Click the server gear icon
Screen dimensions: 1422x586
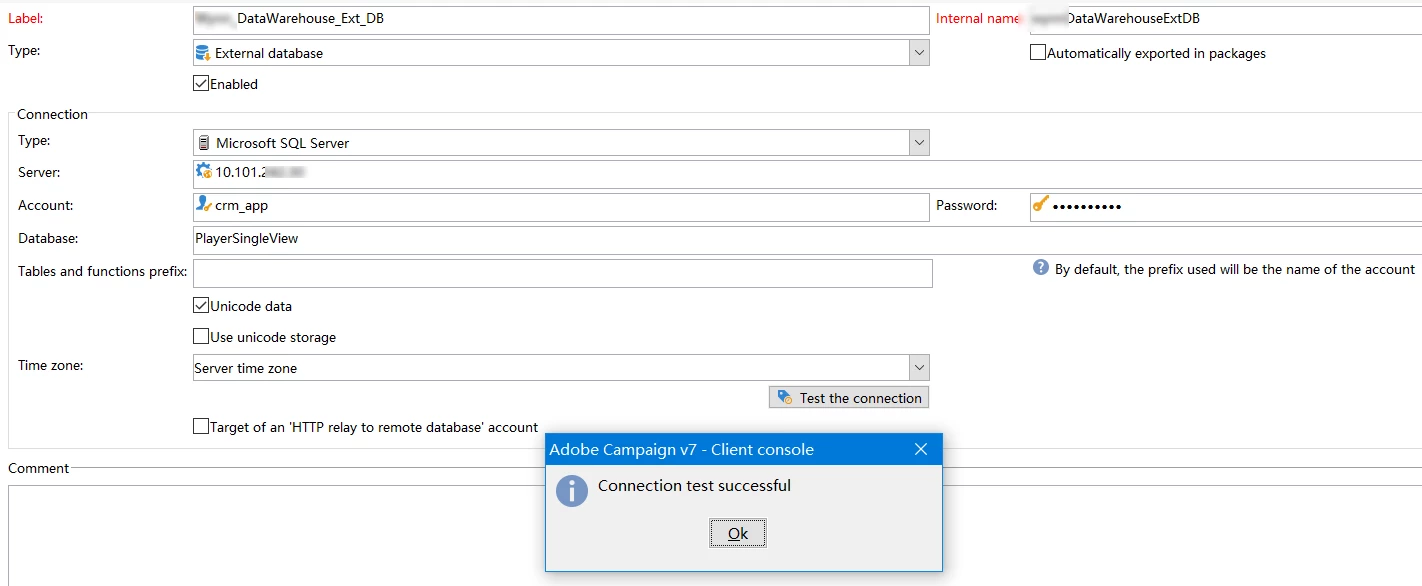[204, 171]
